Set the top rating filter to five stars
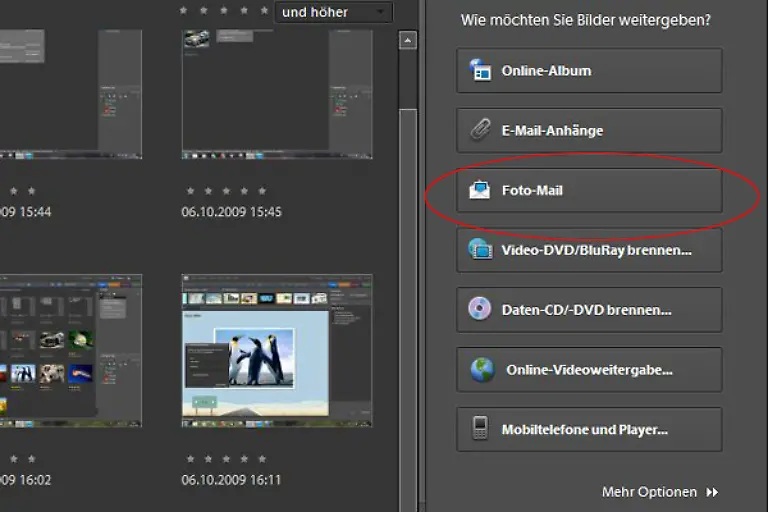The width and height of the screenshot is (768, 512). tap(262, 10)
